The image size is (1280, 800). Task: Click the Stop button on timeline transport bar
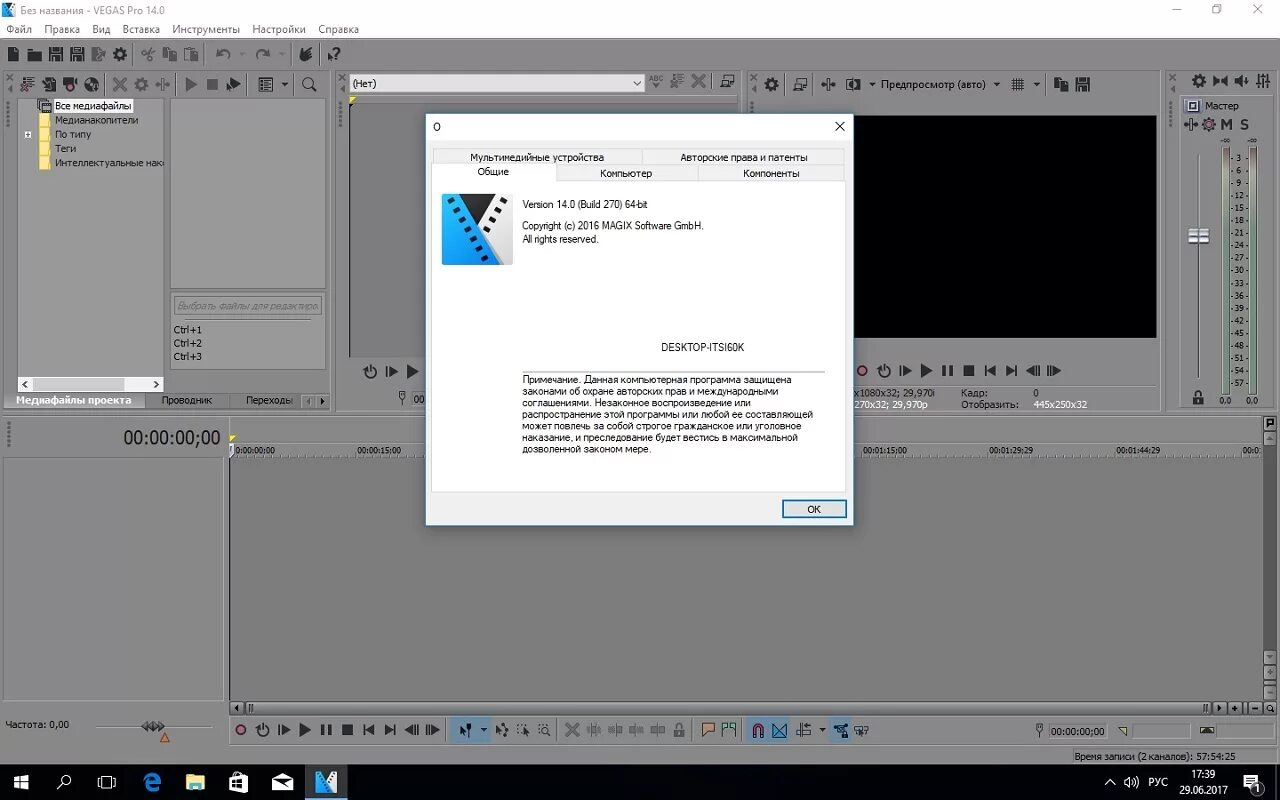pos(347,730)
